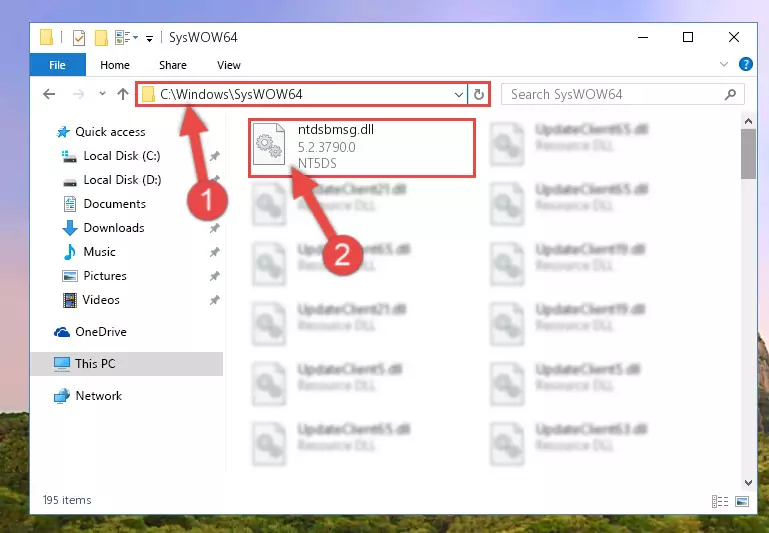The height and width of the screenshot is (533, 769).
Task: Select the ntdsbmsg.dll file name
Action: click(336, 129)
